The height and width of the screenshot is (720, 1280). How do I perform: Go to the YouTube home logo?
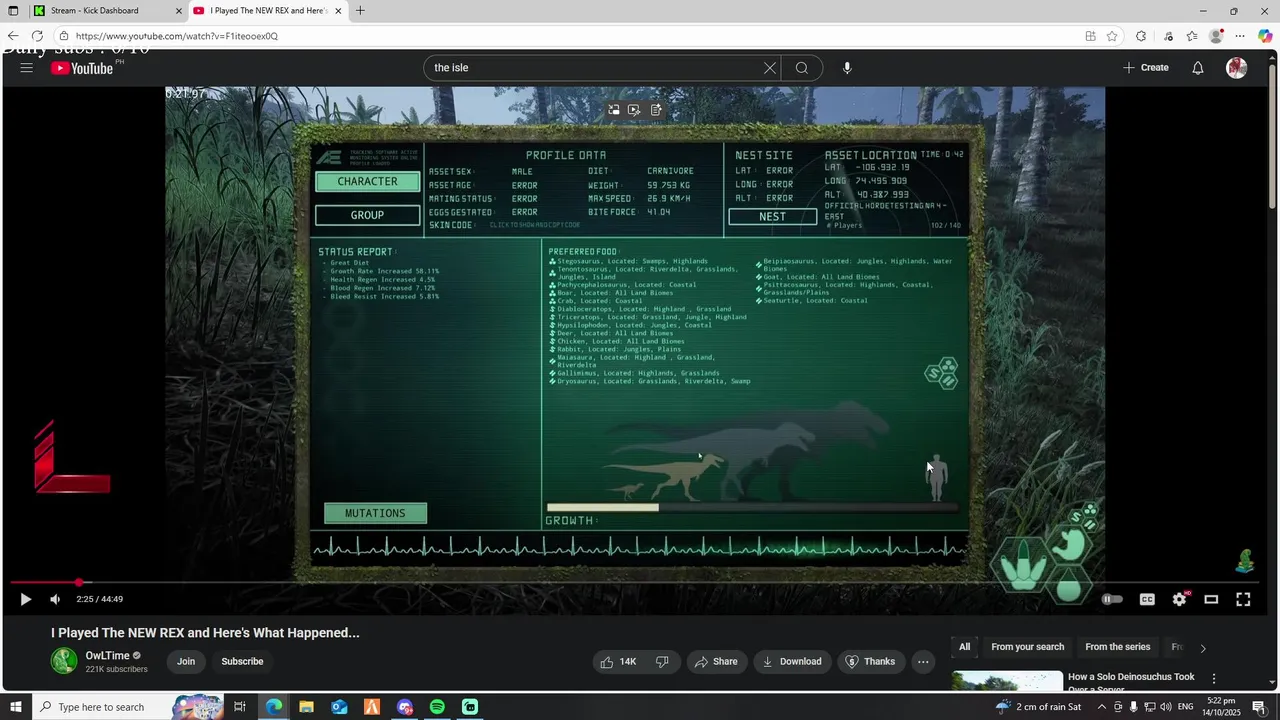[x=82, y=68]
